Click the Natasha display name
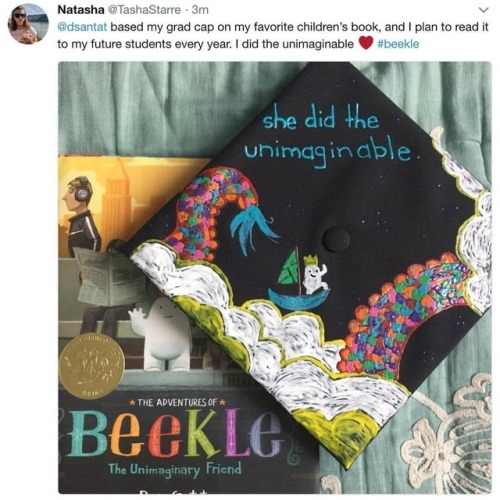The width and height of the screenshot is (500, 500). click(81, 10)
